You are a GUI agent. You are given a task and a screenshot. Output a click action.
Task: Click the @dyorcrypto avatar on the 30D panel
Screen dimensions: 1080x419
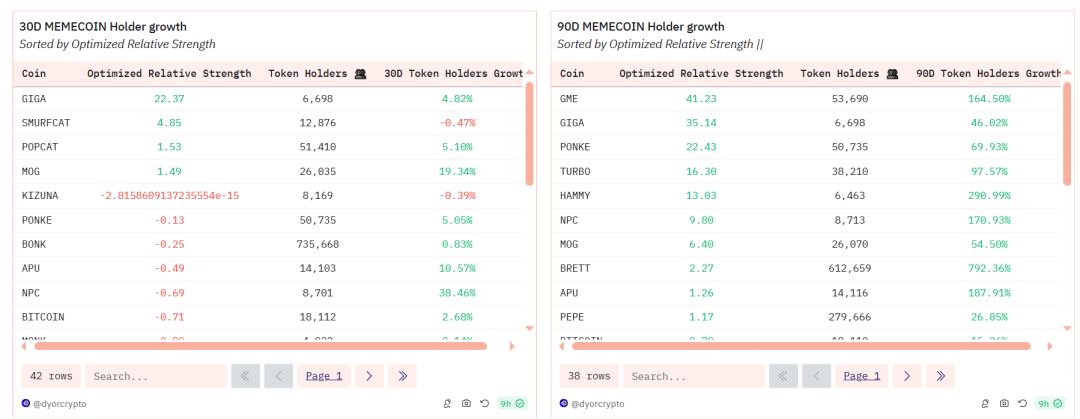pos(26,404)
